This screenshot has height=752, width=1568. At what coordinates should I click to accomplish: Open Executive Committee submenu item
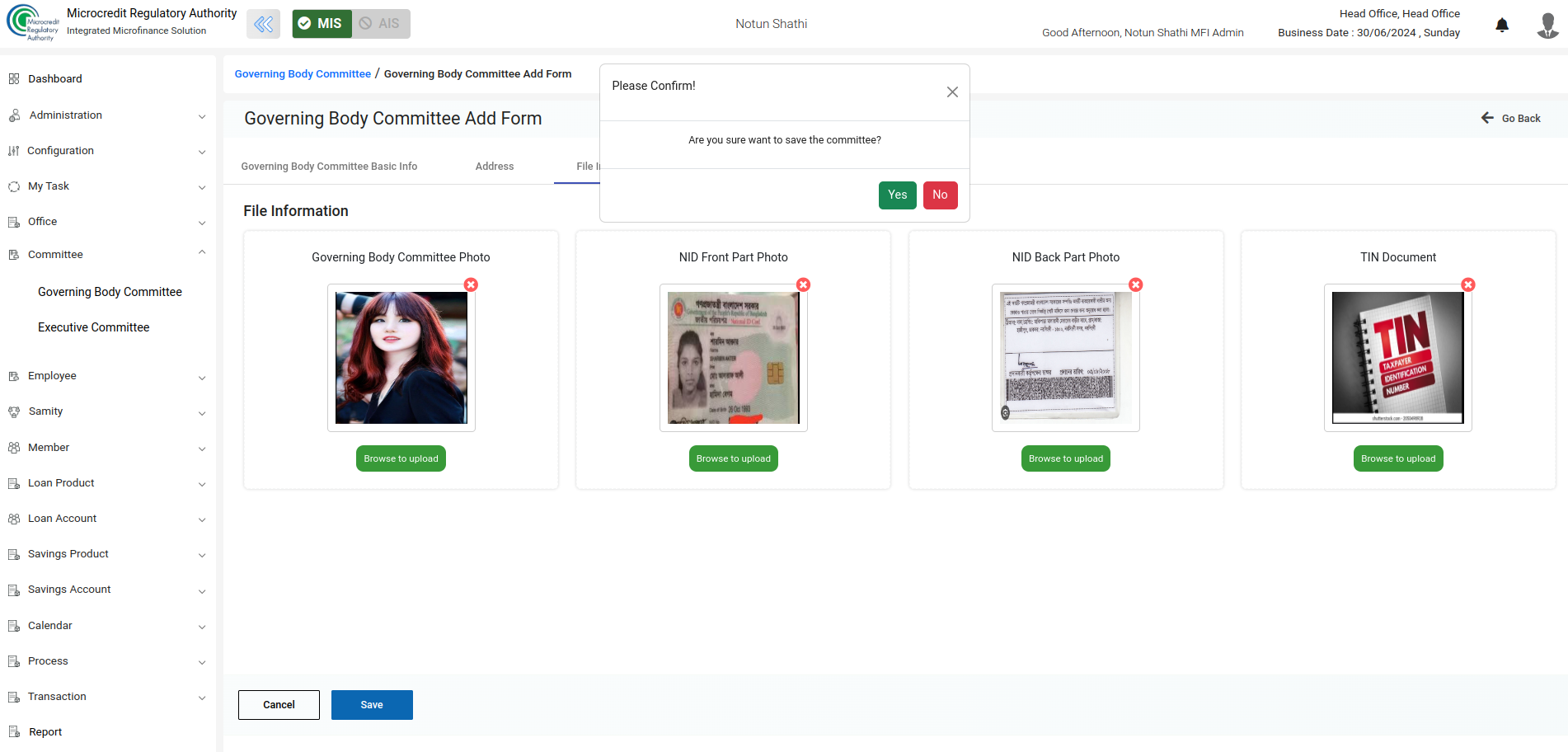pos(93,327)
